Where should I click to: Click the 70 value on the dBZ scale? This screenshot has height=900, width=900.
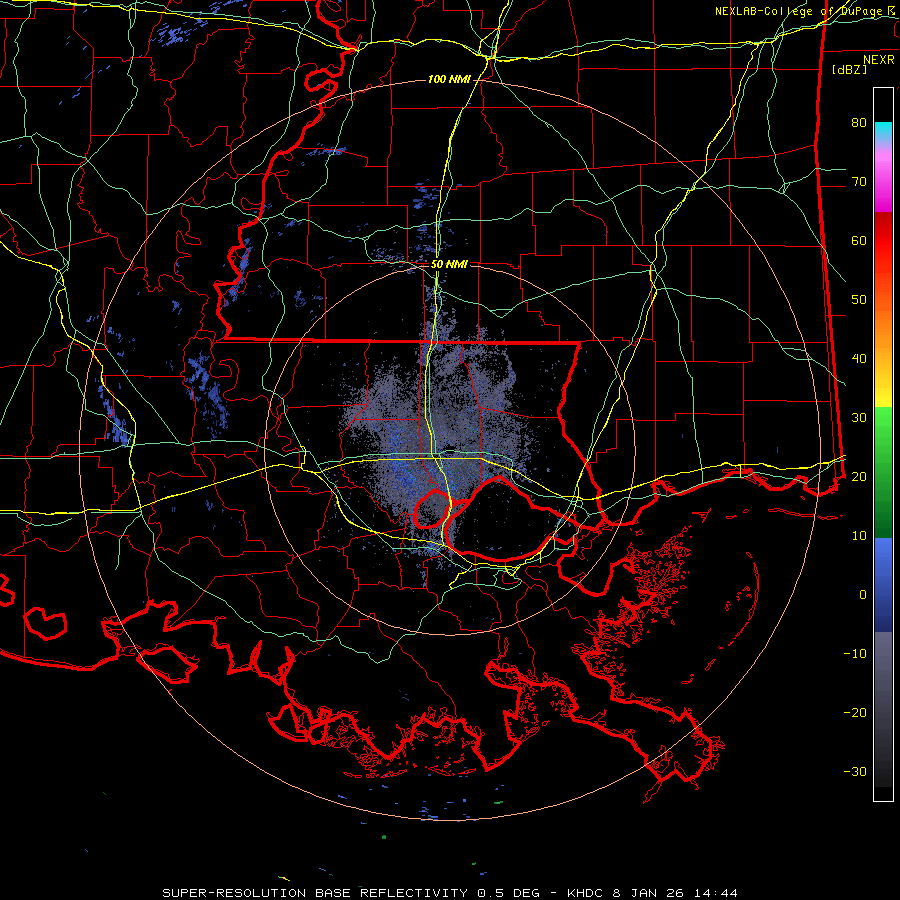coord(859,182)
